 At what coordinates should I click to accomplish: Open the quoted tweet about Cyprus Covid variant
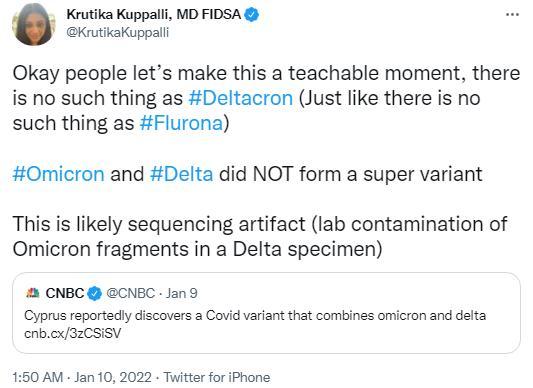pyautogui.click(x=266, y=313)
